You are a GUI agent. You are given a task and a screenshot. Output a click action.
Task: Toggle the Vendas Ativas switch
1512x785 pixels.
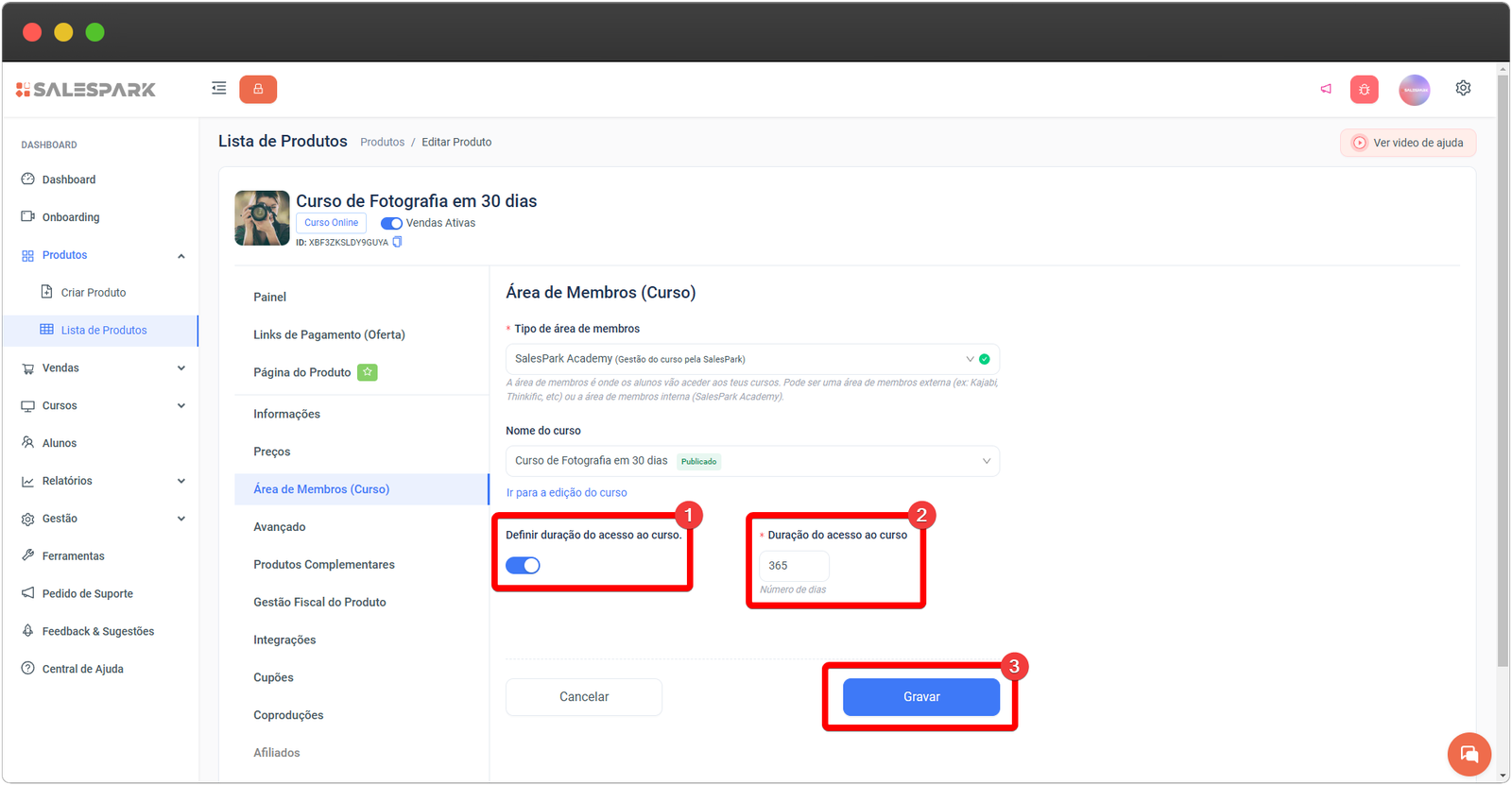[391, 224]
